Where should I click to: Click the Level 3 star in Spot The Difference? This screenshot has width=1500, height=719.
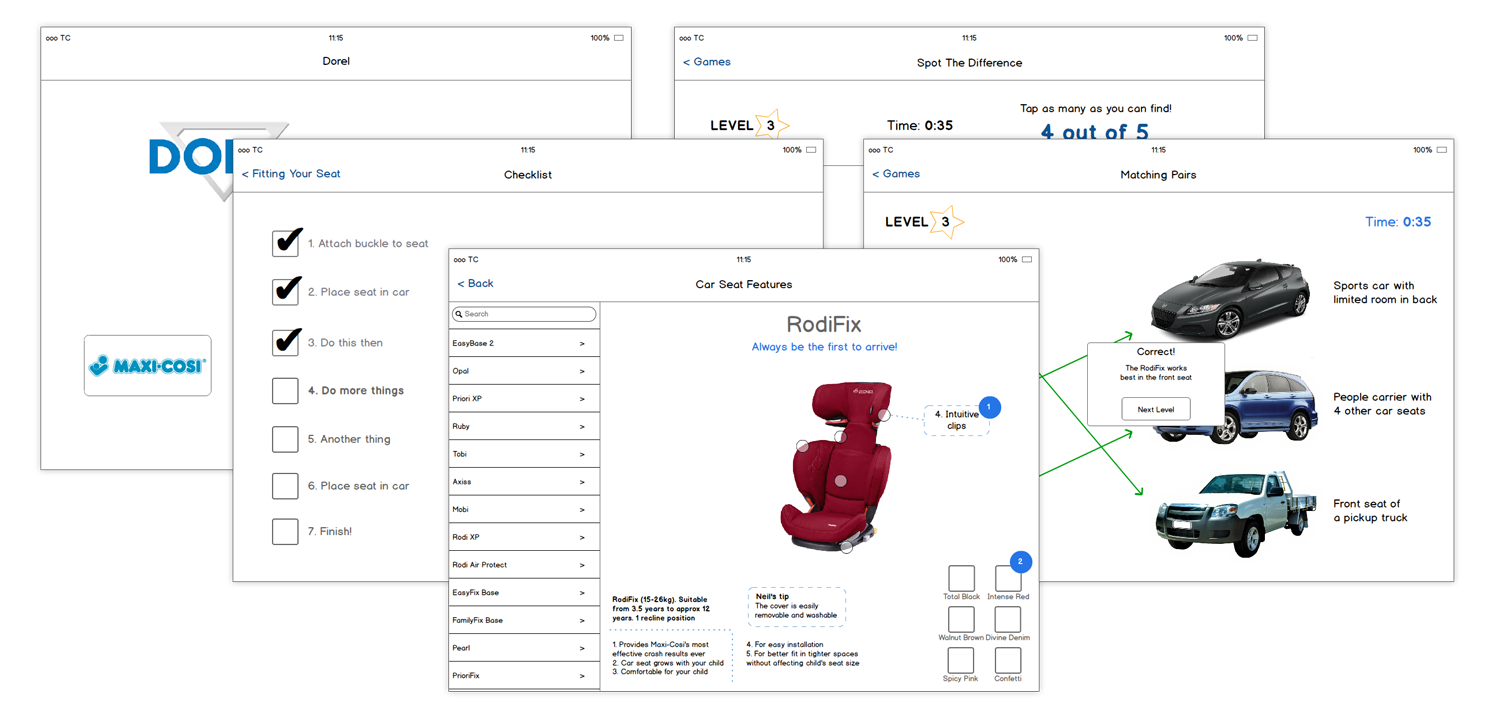pos(770,126)
